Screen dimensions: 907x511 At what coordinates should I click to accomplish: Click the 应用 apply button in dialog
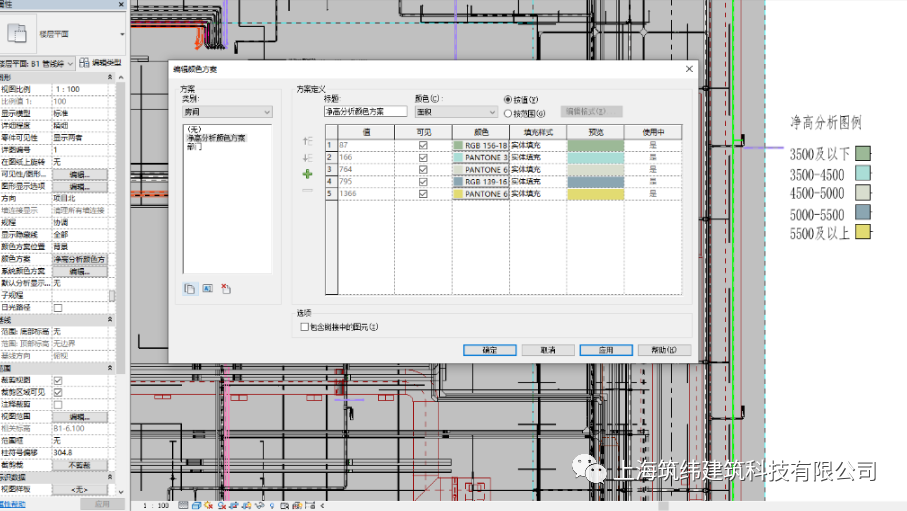tap(606, 350)
